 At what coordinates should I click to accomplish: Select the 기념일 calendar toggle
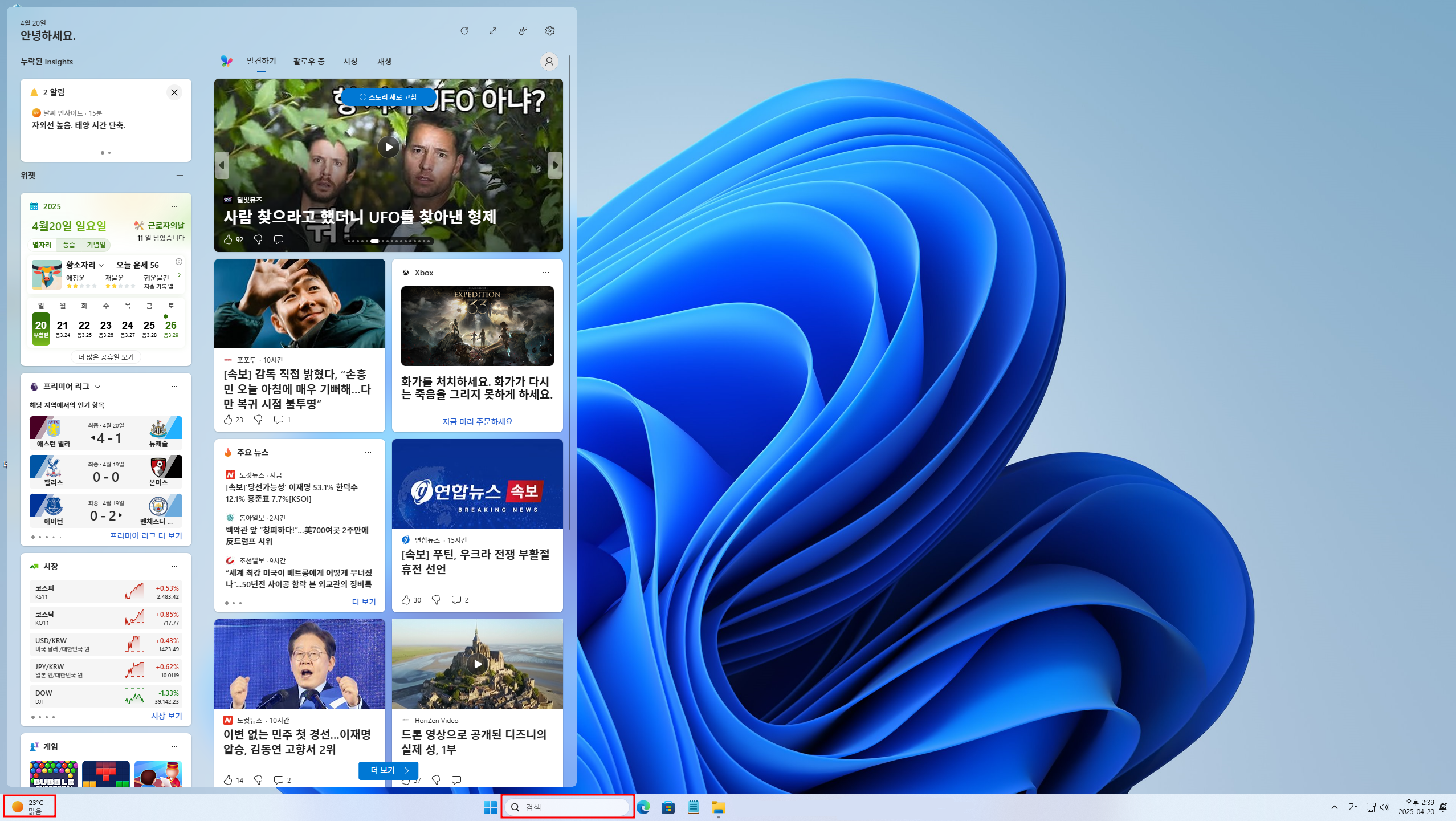[96, 245]
